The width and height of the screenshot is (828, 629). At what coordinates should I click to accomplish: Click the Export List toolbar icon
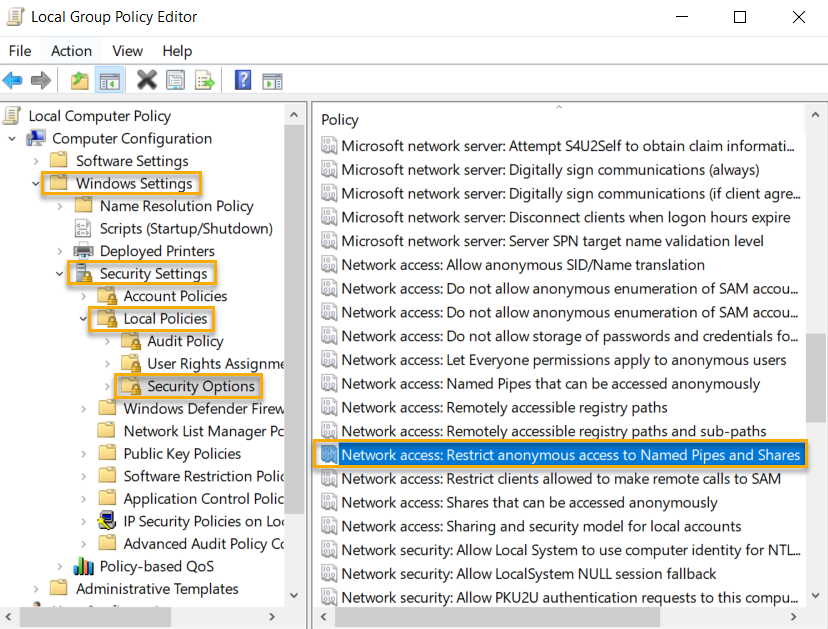click(x=203, y=80)
